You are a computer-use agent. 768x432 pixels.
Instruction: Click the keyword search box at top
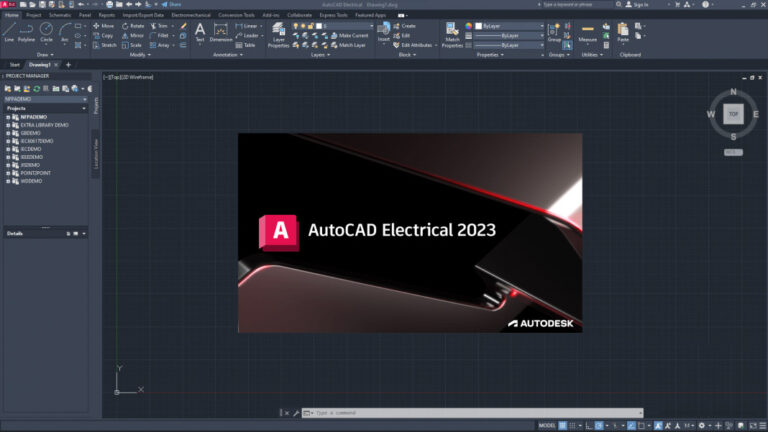(x=577, y=4)
